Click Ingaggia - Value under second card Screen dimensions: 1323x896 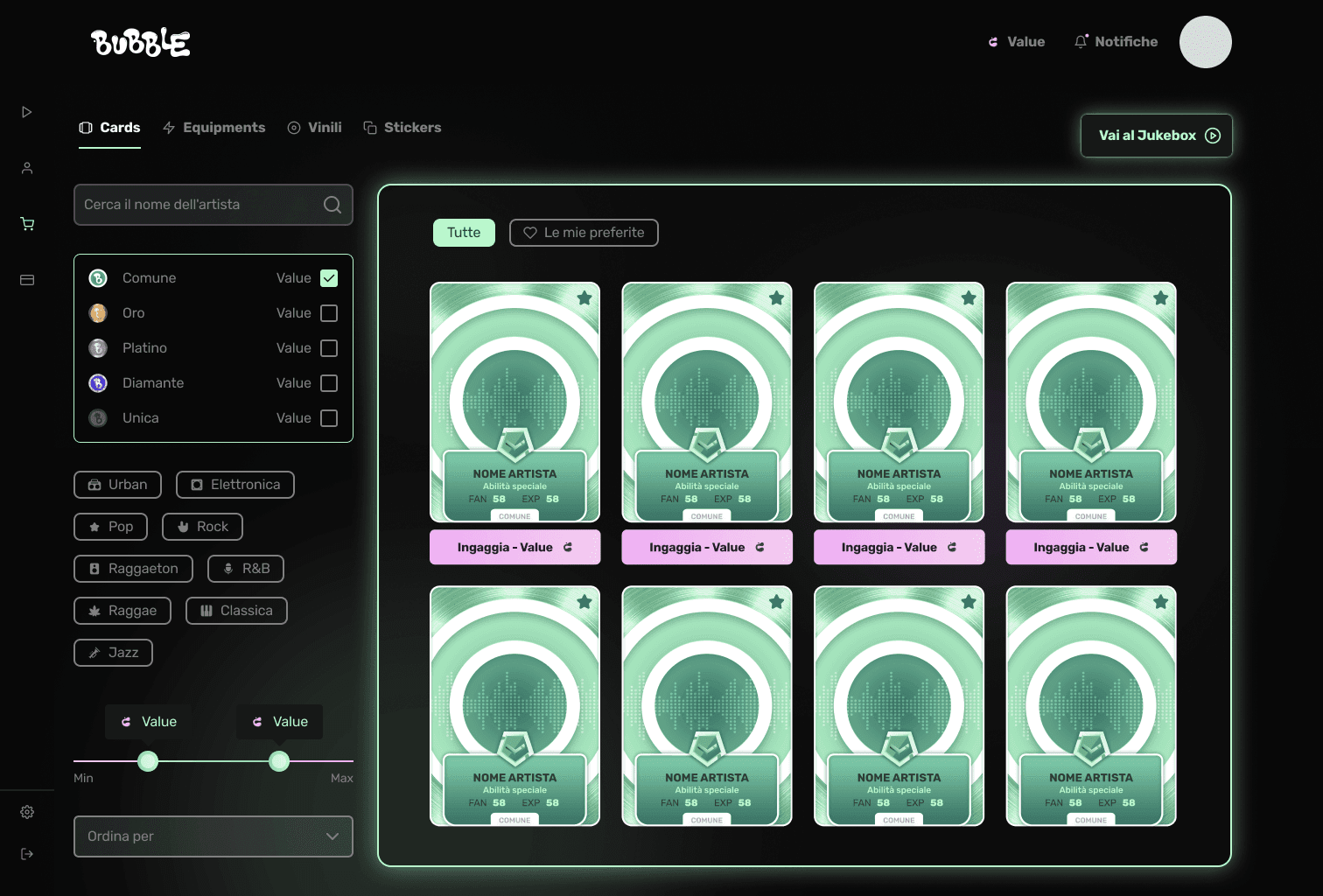707,547
